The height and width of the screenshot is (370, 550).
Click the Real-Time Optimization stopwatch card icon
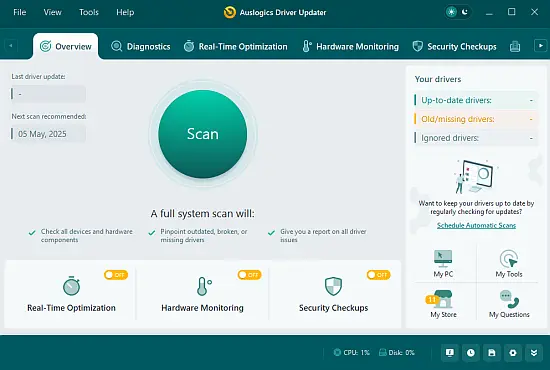tap(72, 286)
